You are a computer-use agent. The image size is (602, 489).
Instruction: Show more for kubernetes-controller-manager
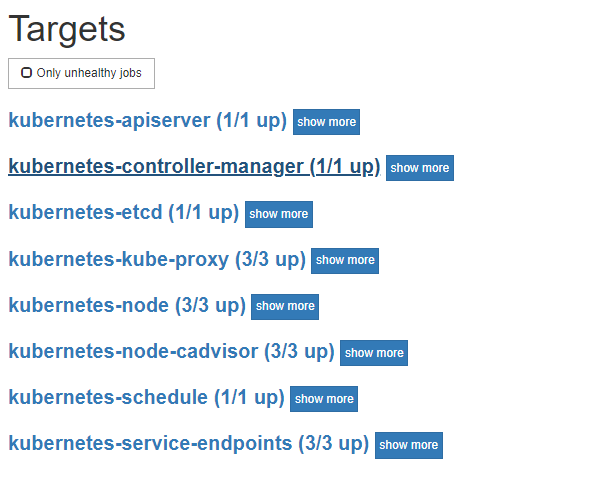pyautogui.click(x=420, y=168)
